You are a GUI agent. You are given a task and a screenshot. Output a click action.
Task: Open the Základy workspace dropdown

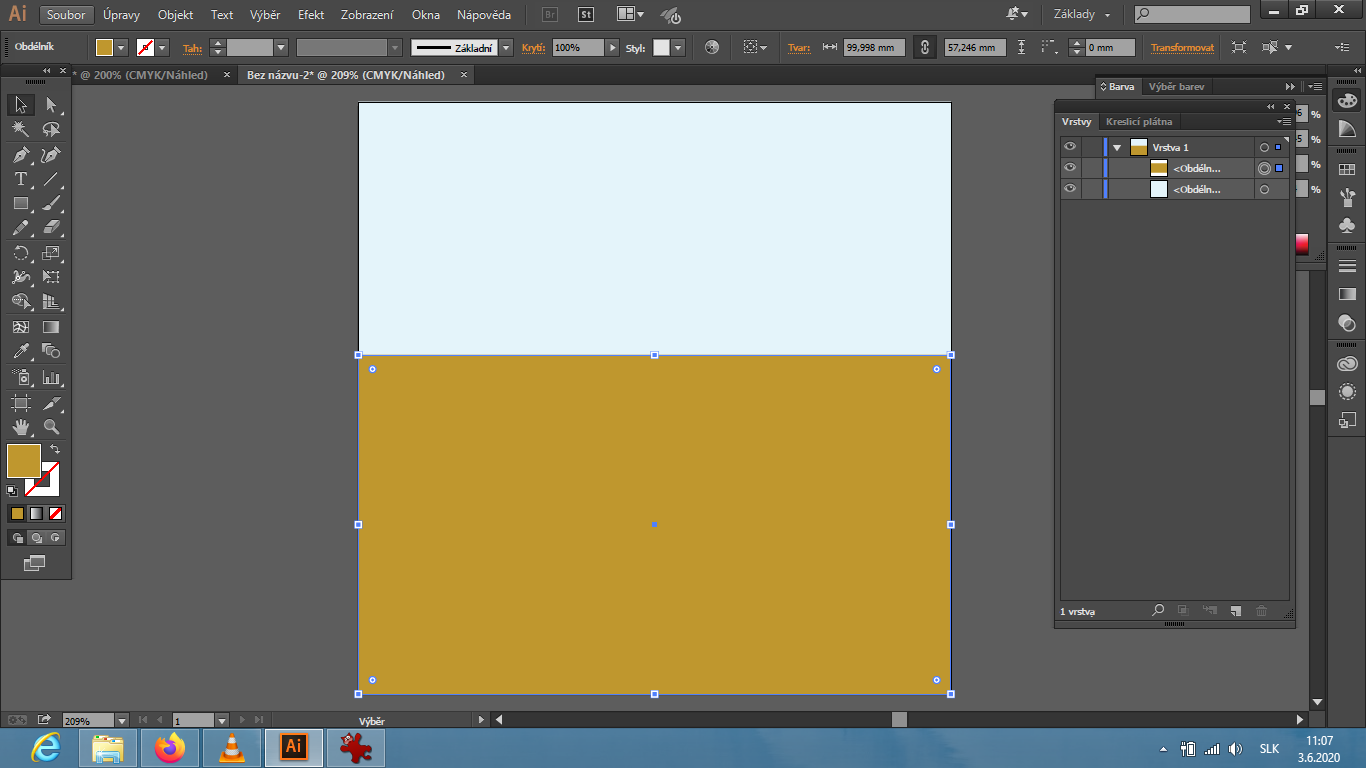(1081, 15)
